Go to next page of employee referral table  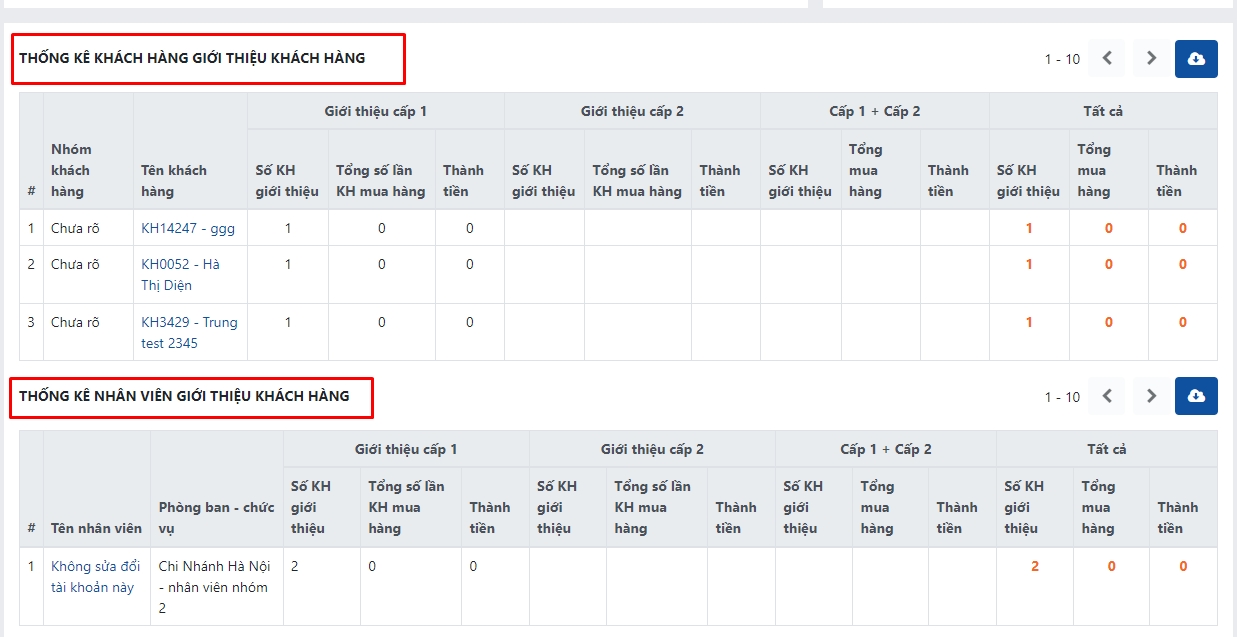point(1151,396)
